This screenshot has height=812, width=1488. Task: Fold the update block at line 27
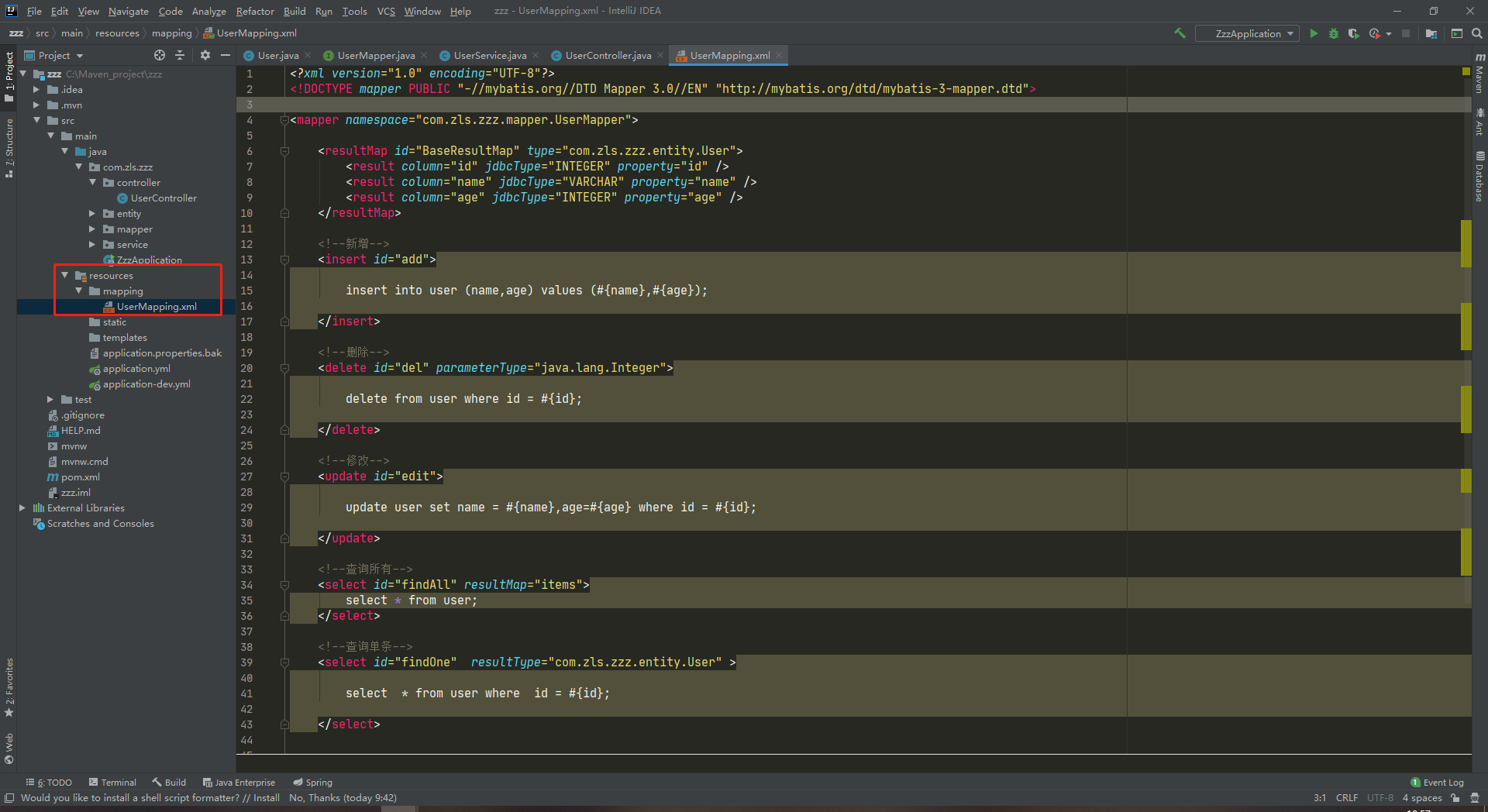coord(284,477)
